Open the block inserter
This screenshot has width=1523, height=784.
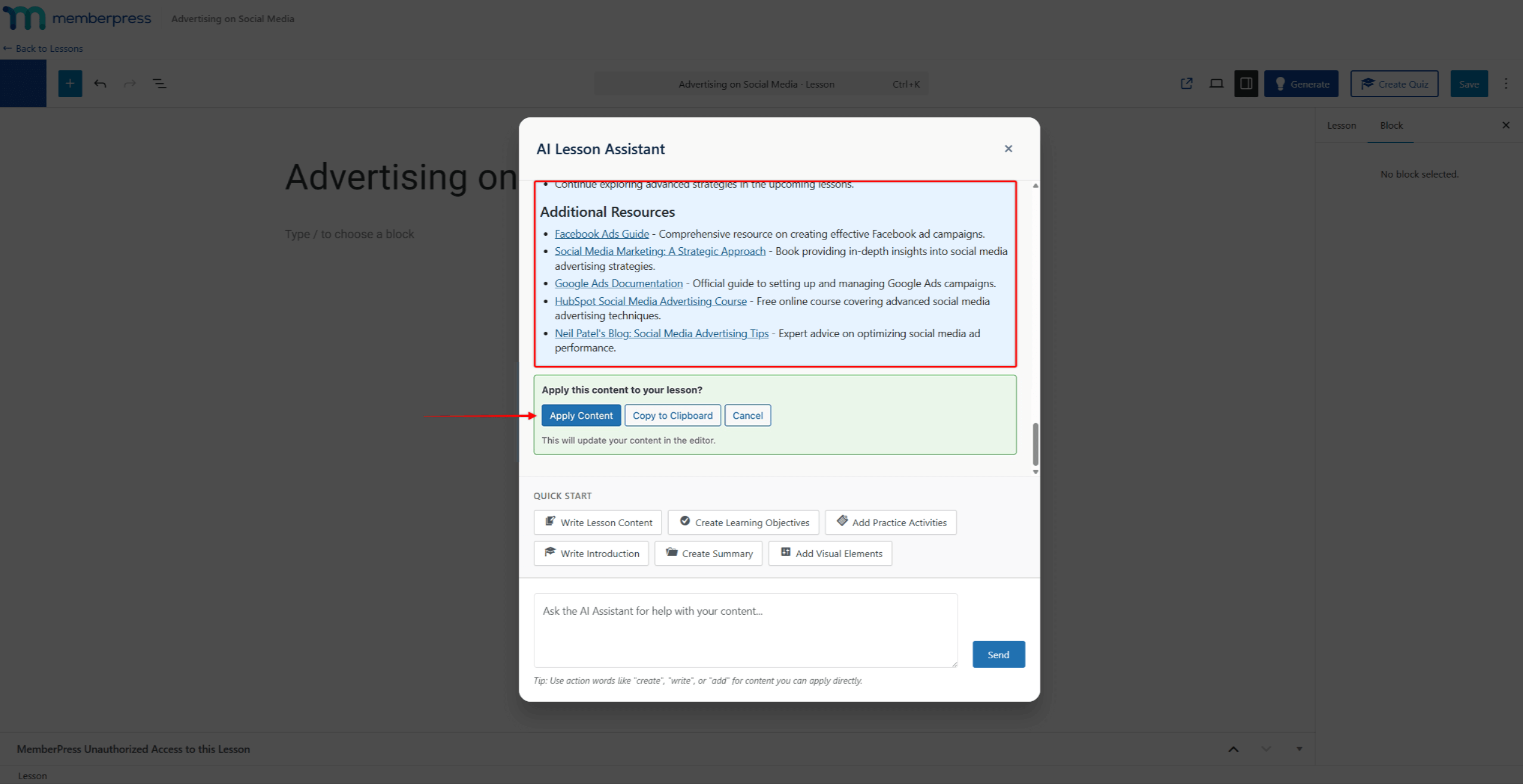(x=70, y=83)
